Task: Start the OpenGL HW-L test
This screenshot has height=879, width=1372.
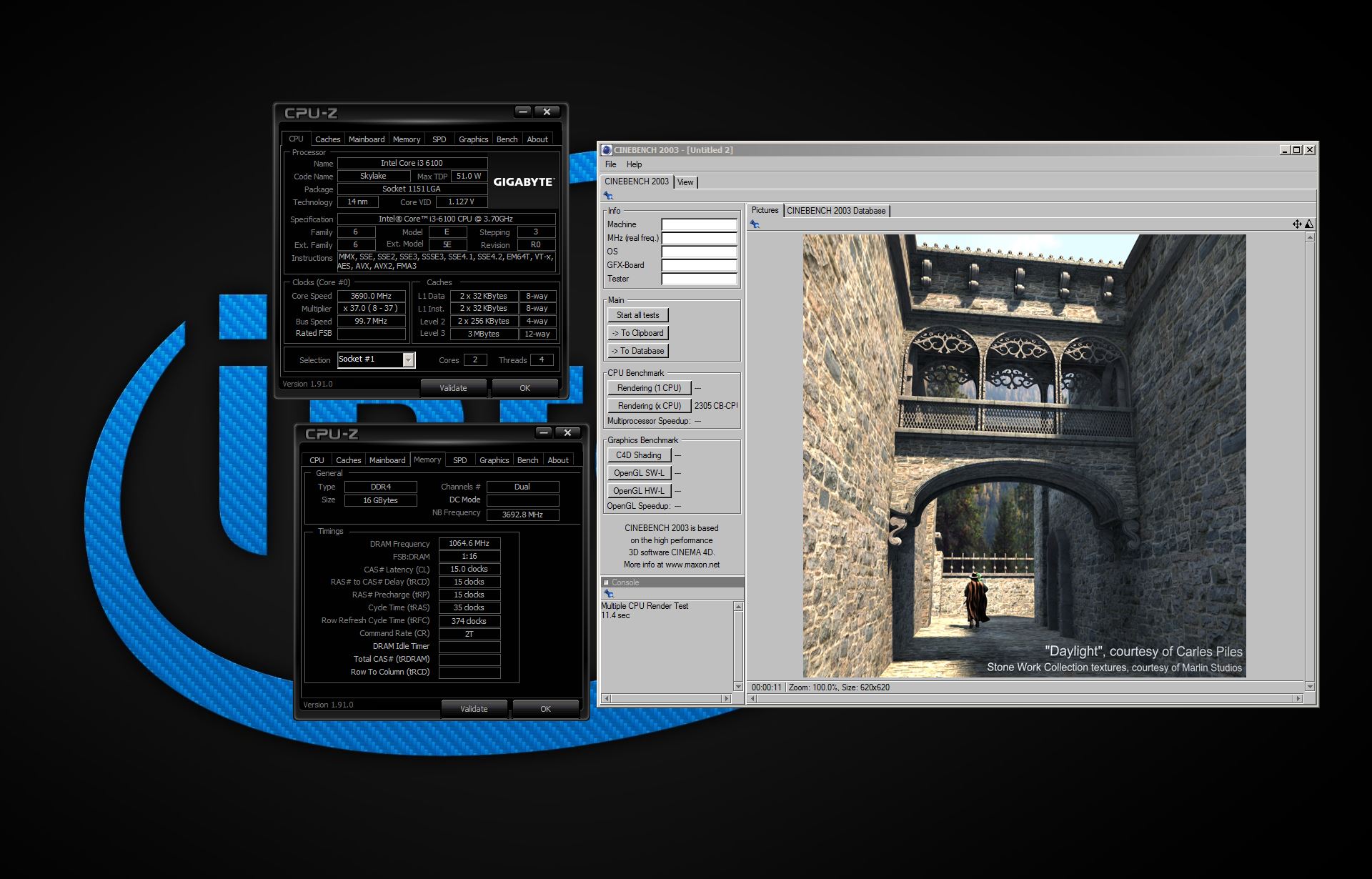Action: click(x=639, y=491)
